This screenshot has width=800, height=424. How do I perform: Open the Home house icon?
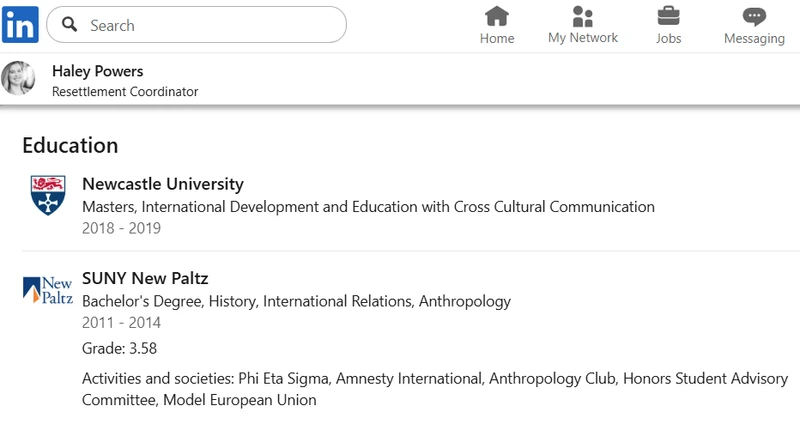click(x=497, y=16)
